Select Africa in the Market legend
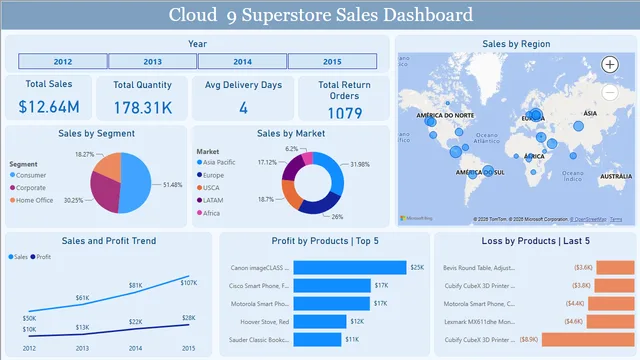The height and width of the screenshot is (360, 640). [208, 213]
